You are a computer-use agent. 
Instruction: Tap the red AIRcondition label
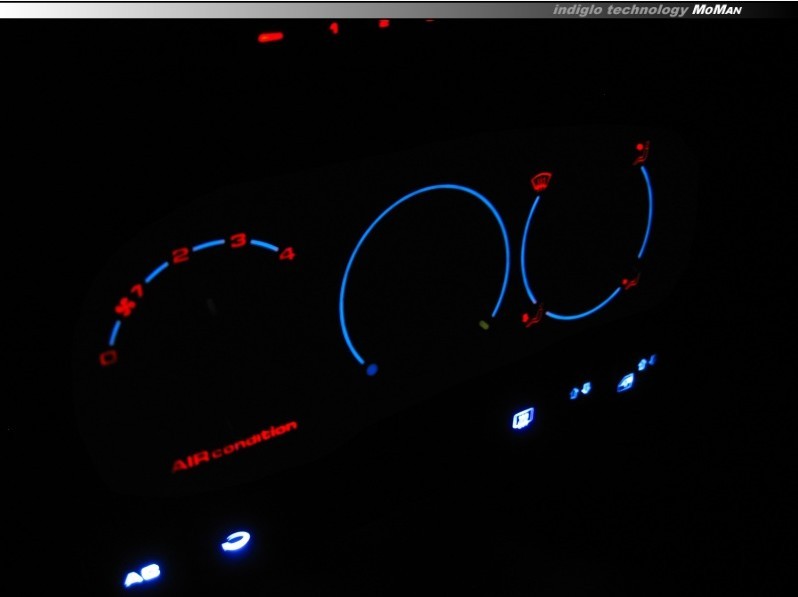(234, 446)
